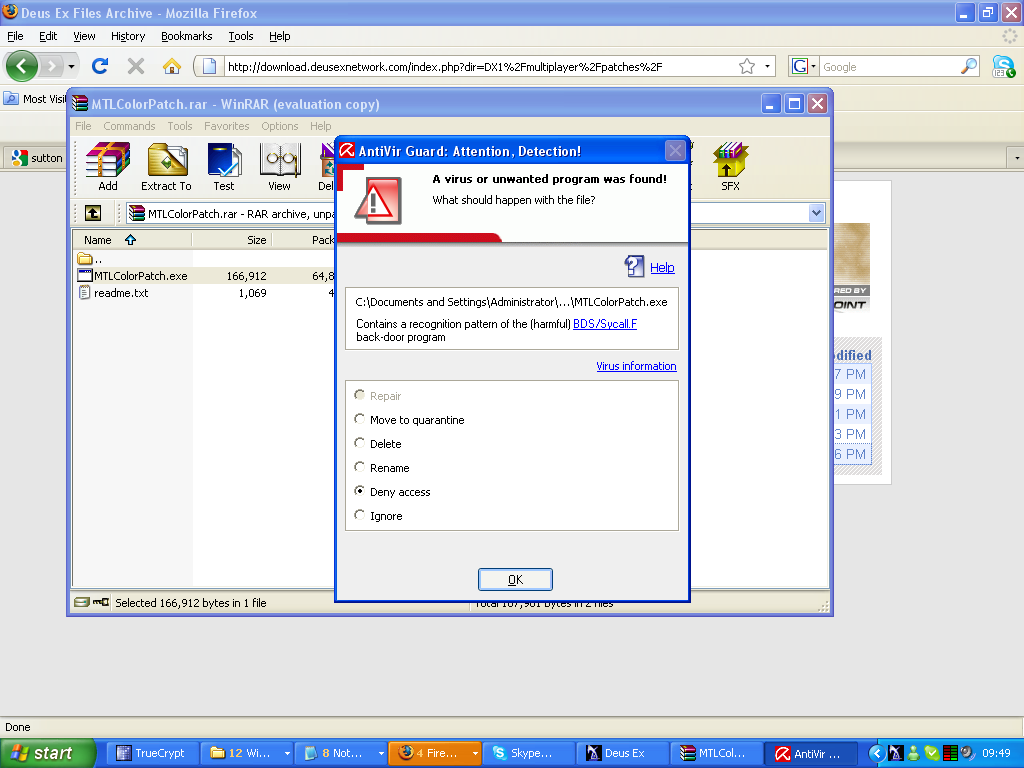Click the Virus information link
The height and width of the screenshot is (768, 1024).
(636, 366)
